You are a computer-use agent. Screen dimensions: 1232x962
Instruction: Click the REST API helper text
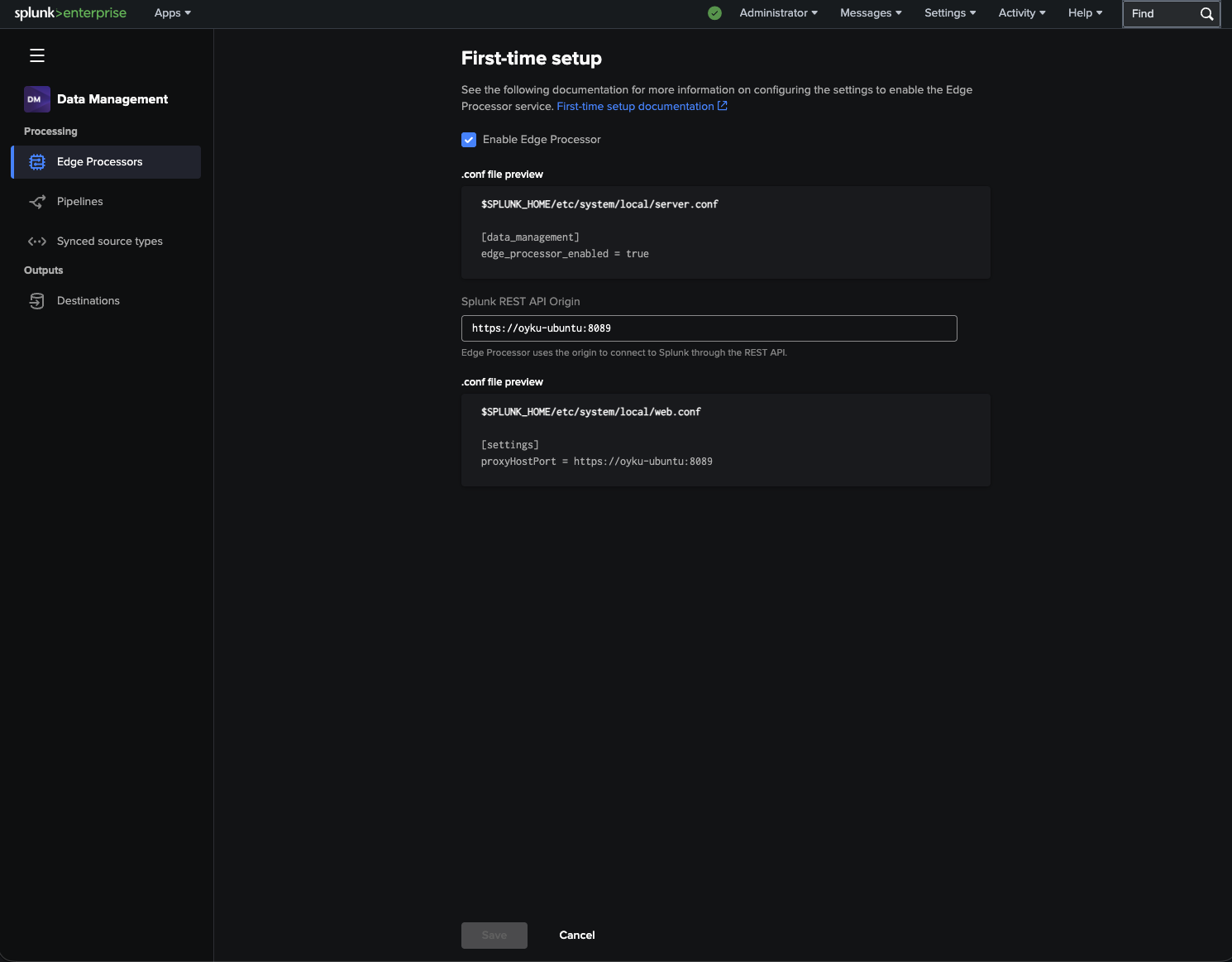coord(624,352)
